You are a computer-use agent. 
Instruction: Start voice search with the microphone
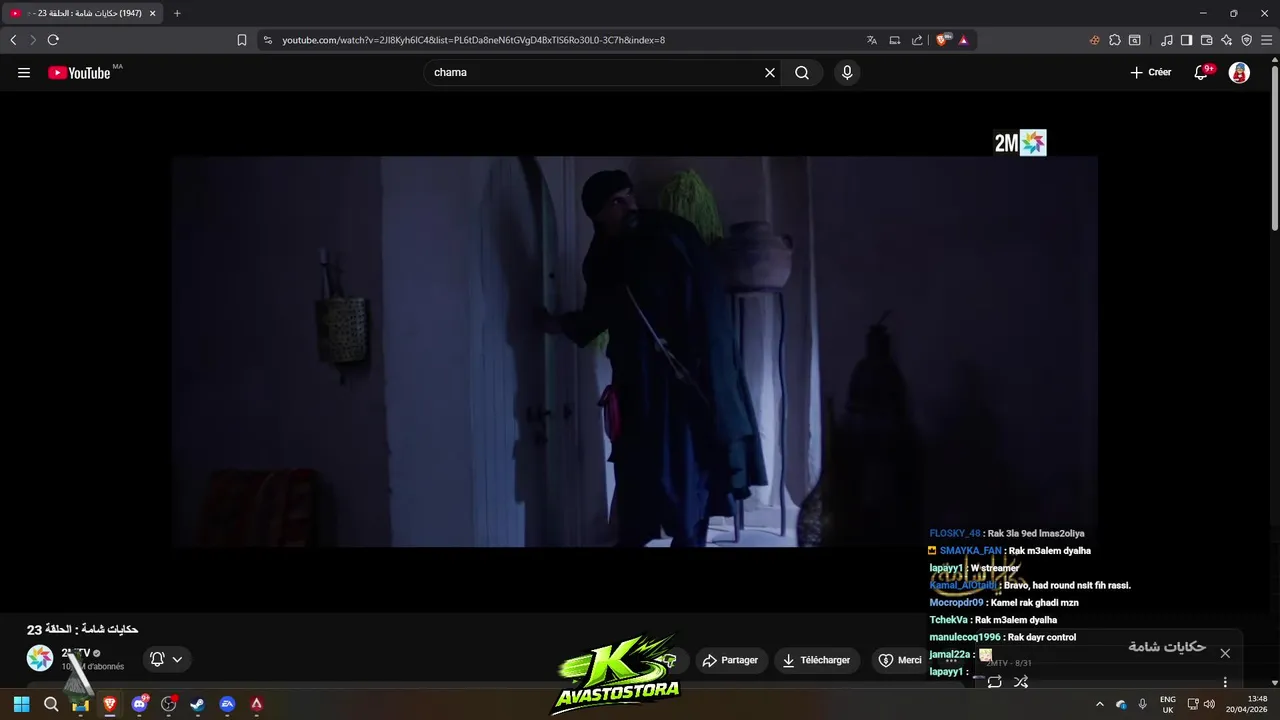pyautogui.click(x=847, y=72)
